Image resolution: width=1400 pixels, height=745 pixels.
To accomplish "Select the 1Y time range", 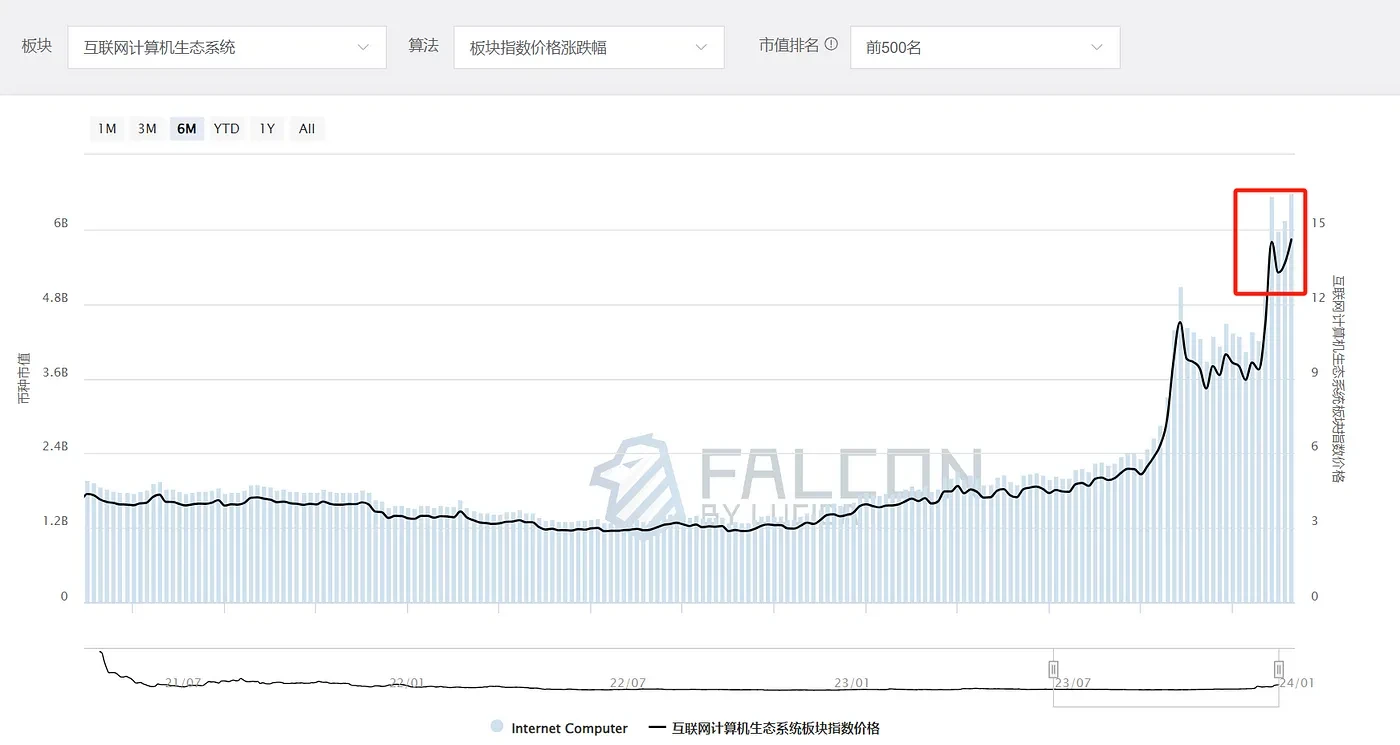I will [267, 128].
